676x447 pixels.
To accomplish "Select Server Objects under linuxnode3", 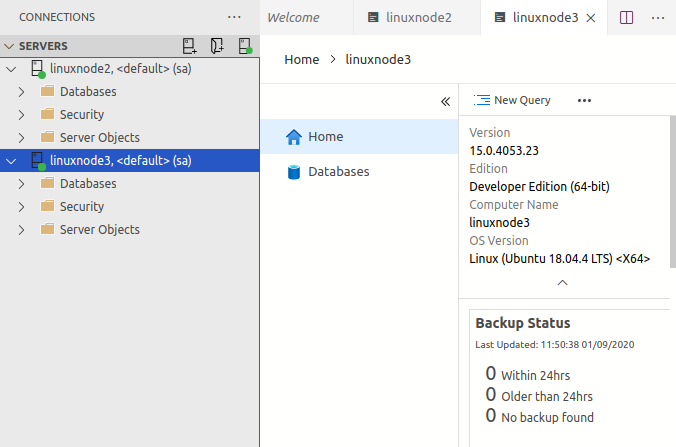I will tap(99, 230).
